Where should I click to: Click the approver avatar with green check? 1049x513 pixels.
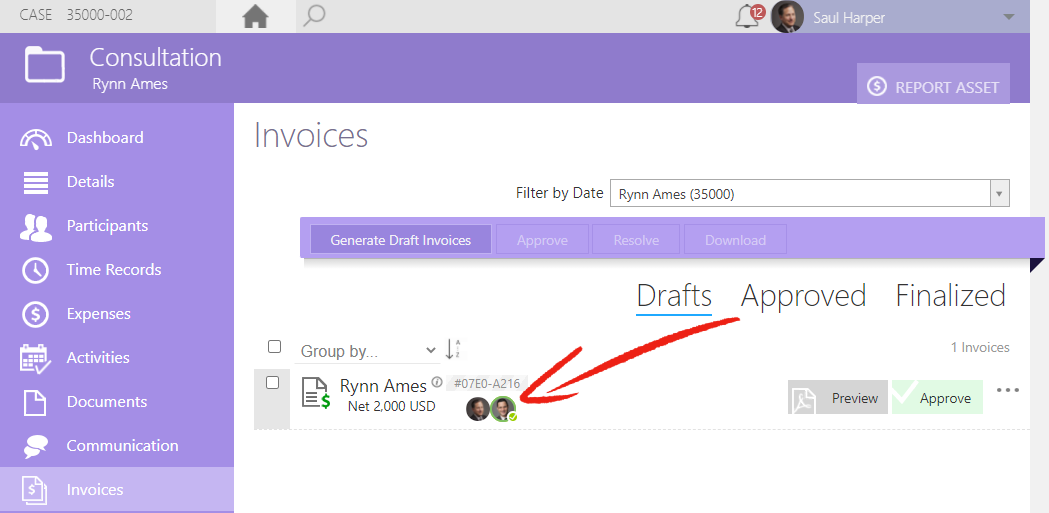(x=503, y=409)
